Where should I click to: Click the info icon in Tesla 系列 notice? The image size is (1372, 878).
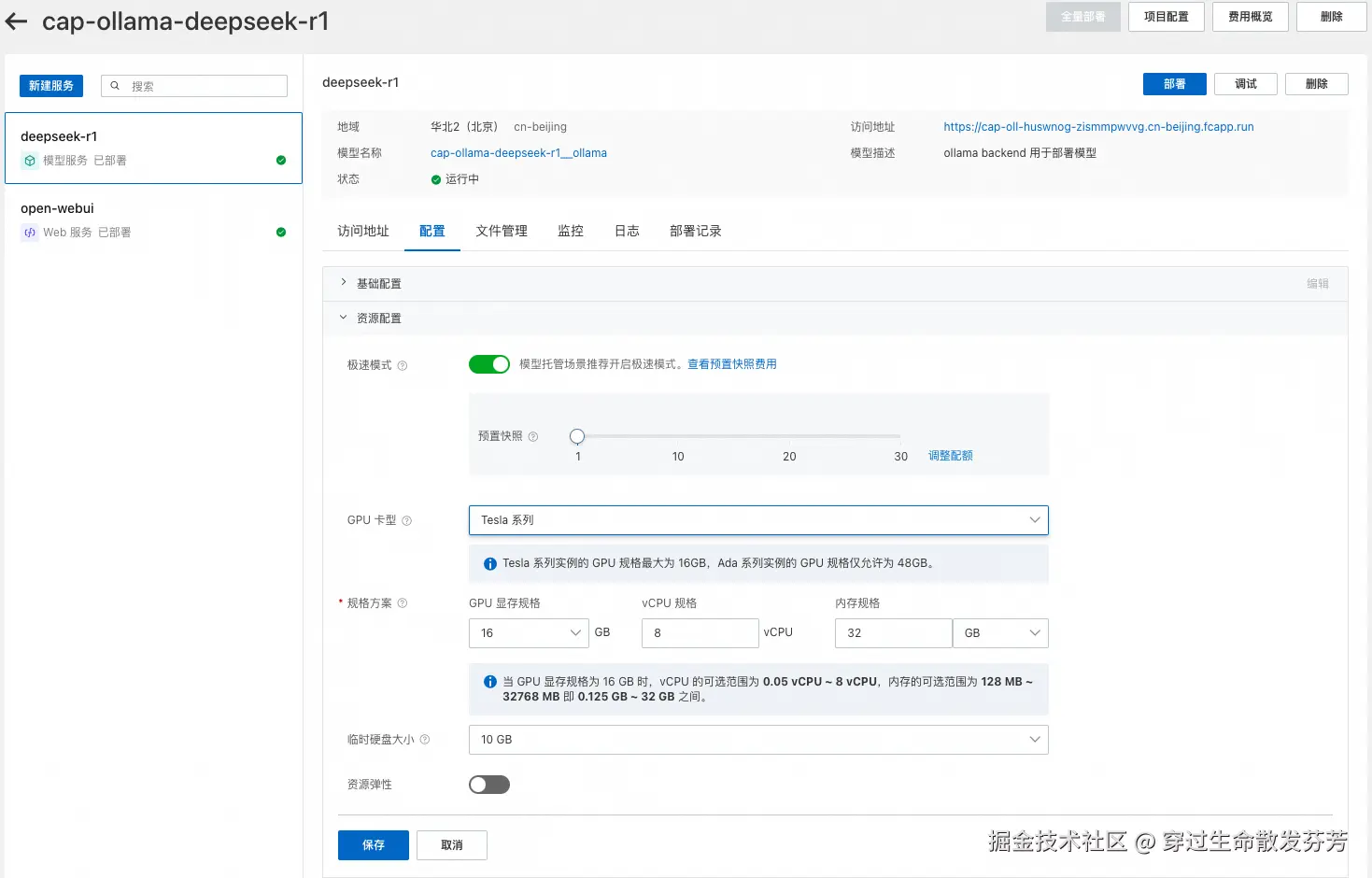[x=490, y=564]
